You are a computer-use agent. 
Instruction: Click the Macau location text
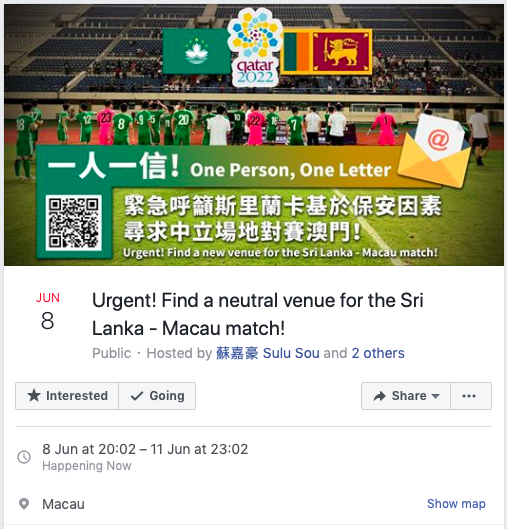63,504
